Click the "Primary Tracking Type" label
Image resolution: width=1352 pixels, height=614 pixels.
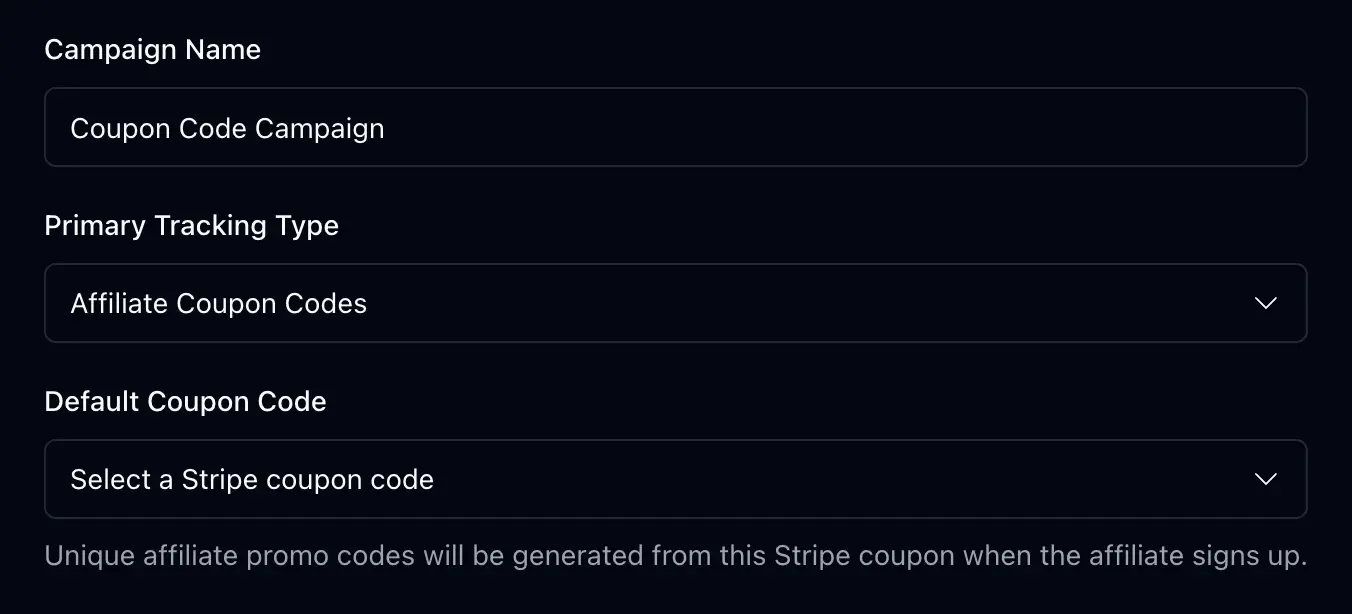(x=191, y=226)
